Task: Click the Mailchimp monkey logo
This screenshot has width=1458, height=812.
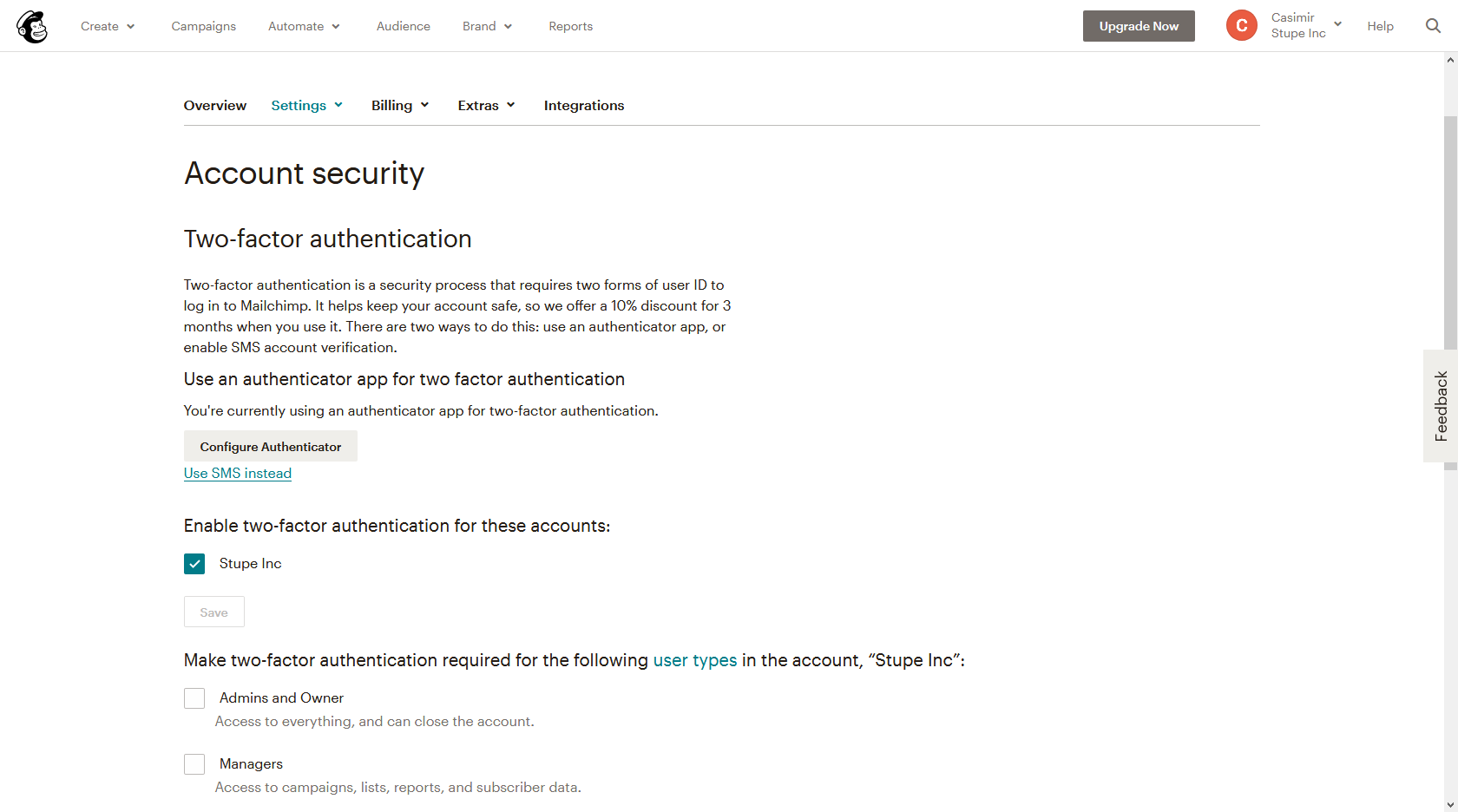Action: coord(32,26)
